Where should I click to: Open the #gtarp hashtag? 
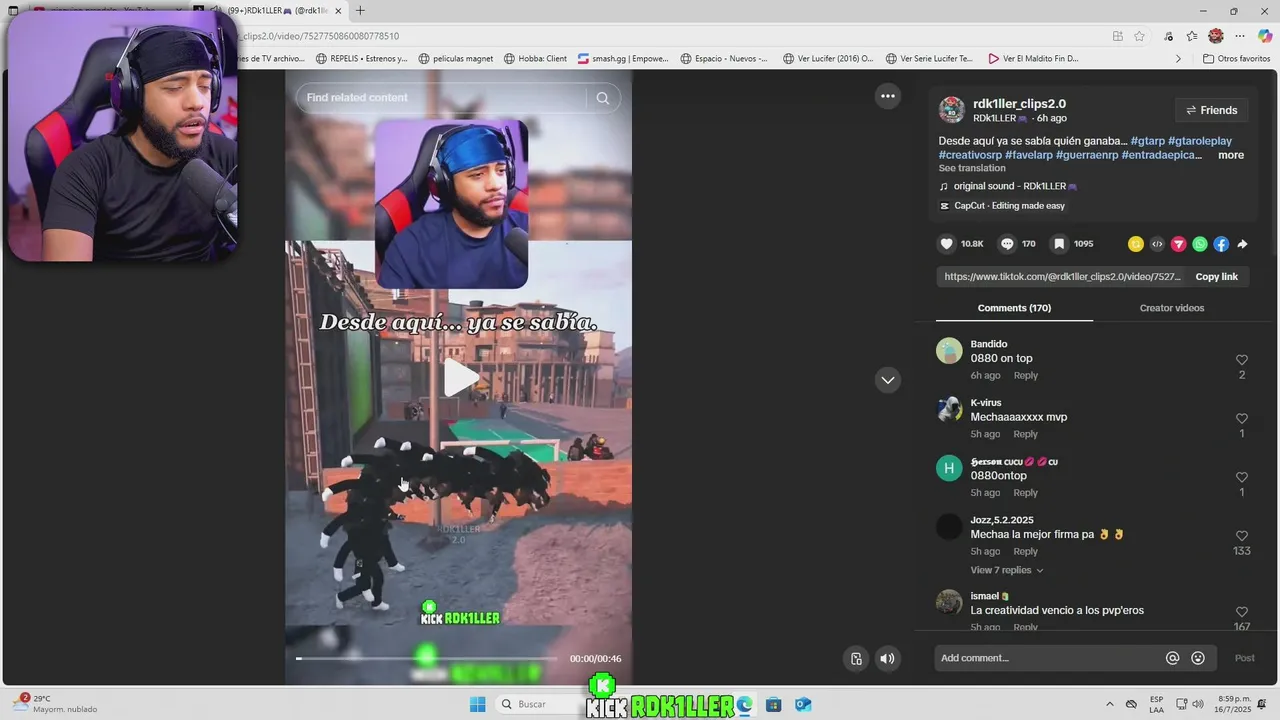pos(1147,141)
